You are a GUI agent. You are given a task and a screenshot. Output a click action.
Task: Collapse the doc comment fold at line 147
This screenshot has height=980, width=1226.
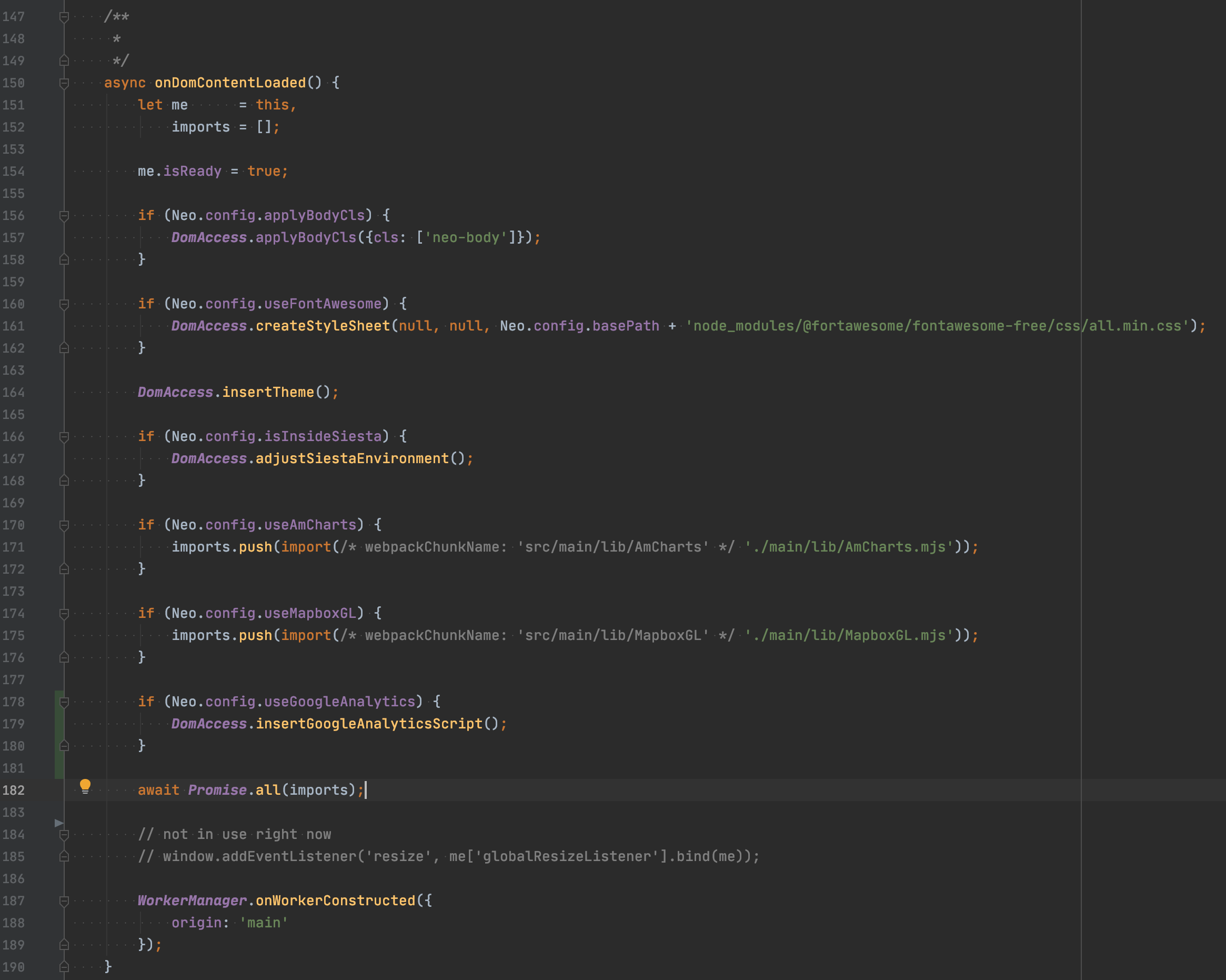click(x=64, y=17)
